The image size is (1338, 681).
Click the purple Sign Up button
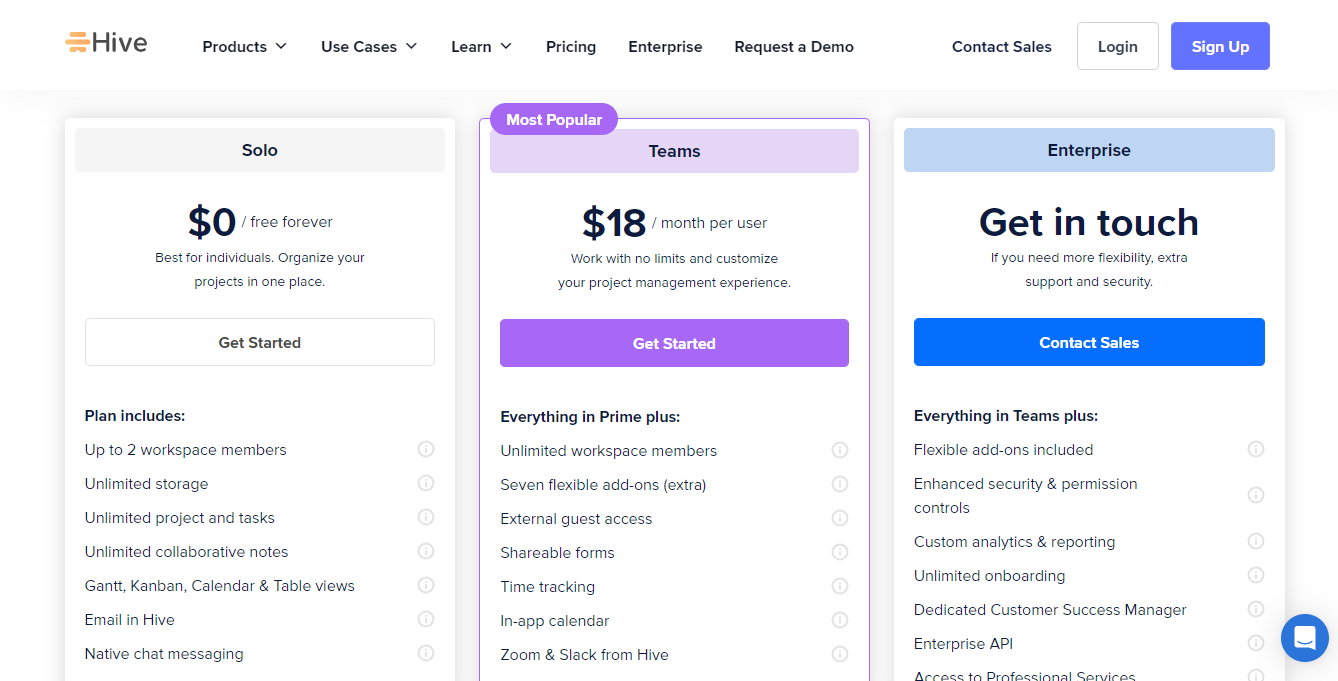coord(1220,47)
